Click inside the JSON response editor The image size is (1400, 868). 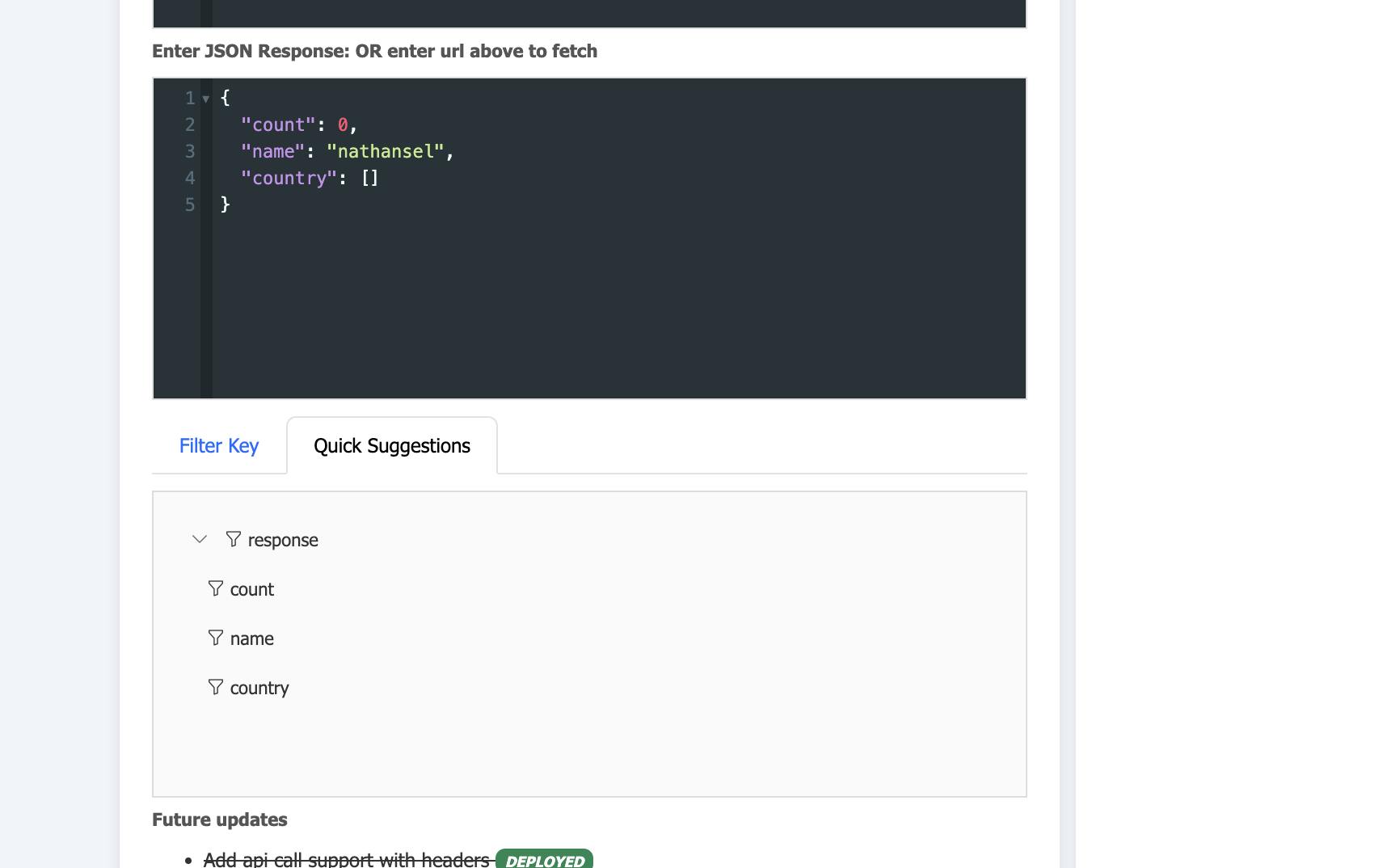589,238
